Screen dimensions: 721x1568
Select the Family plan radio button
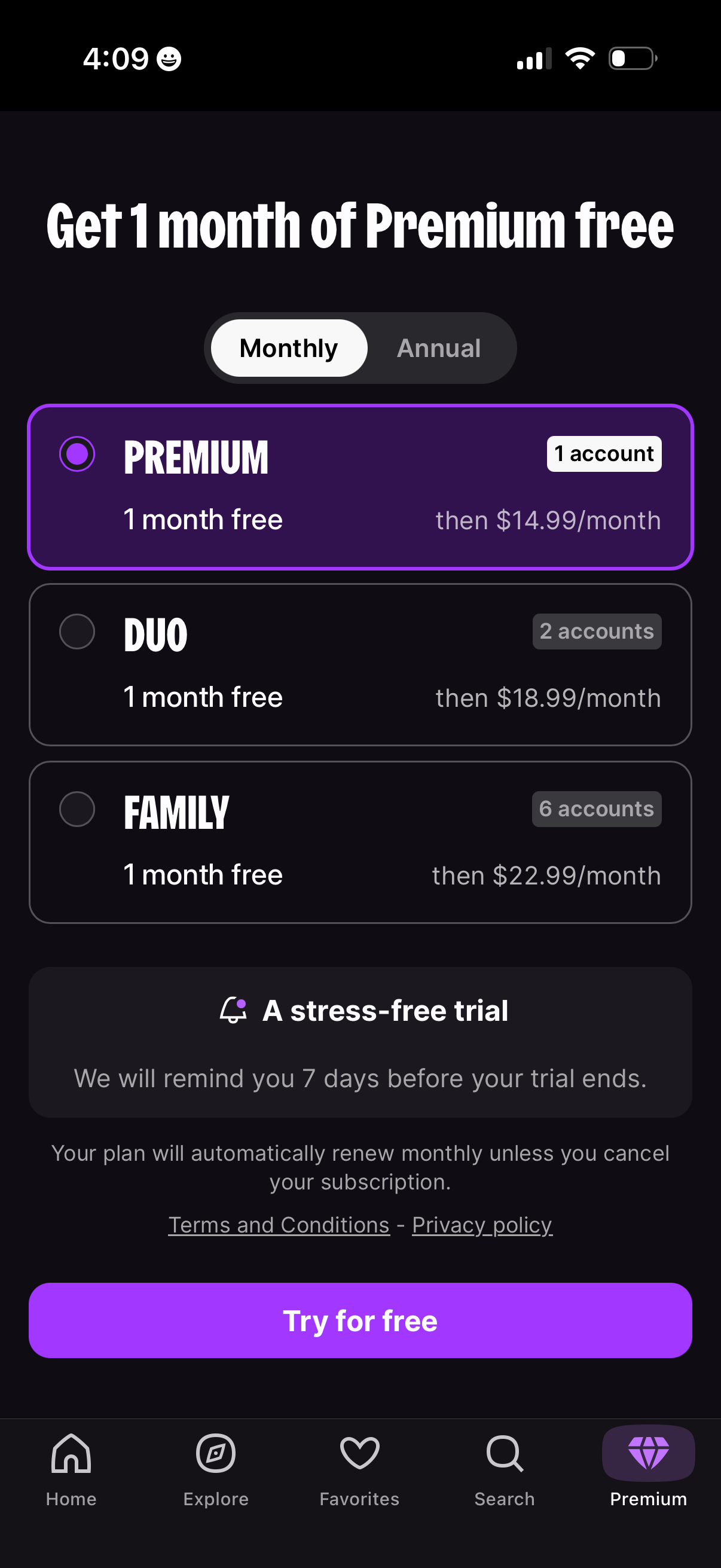pos(77,809)
